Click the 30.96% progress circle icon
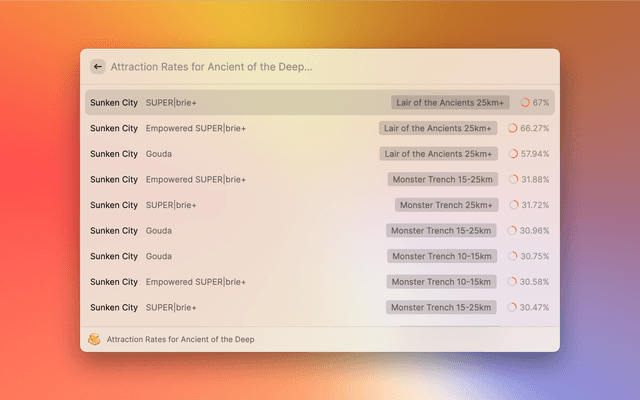Screen dimensions: 640x400 click(x=513, y=231)
